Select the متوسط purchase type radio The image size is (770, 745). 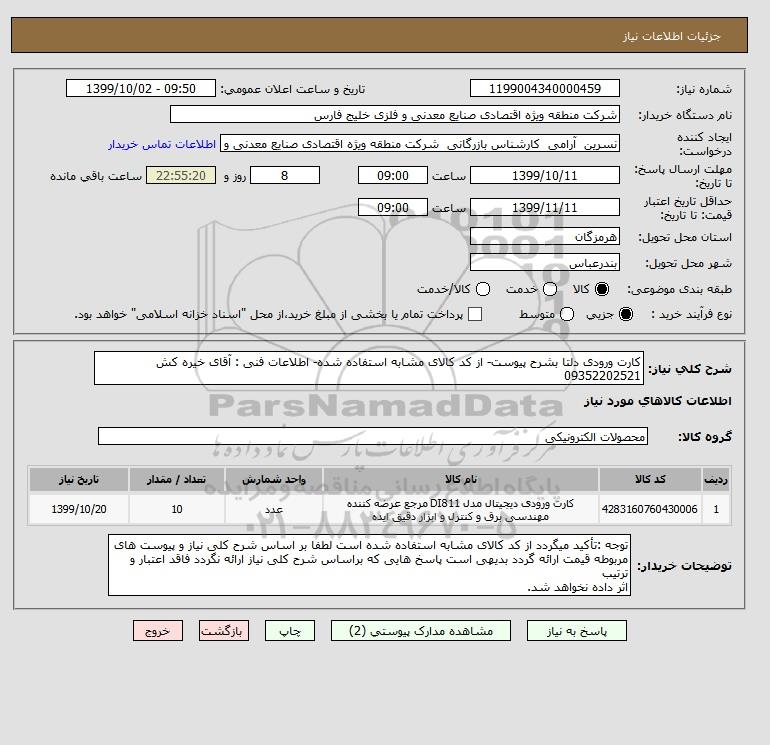567,314
